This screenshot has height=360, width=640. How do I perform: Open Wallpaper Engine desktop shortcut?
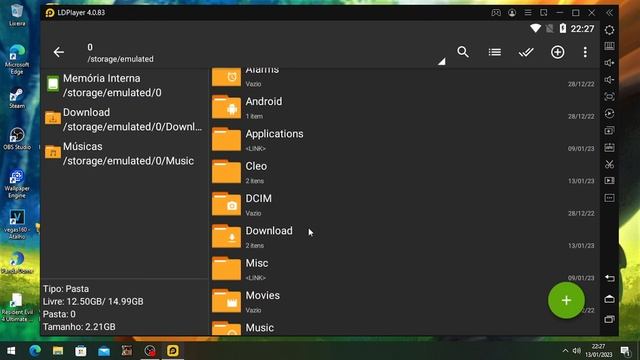(17, 184)
